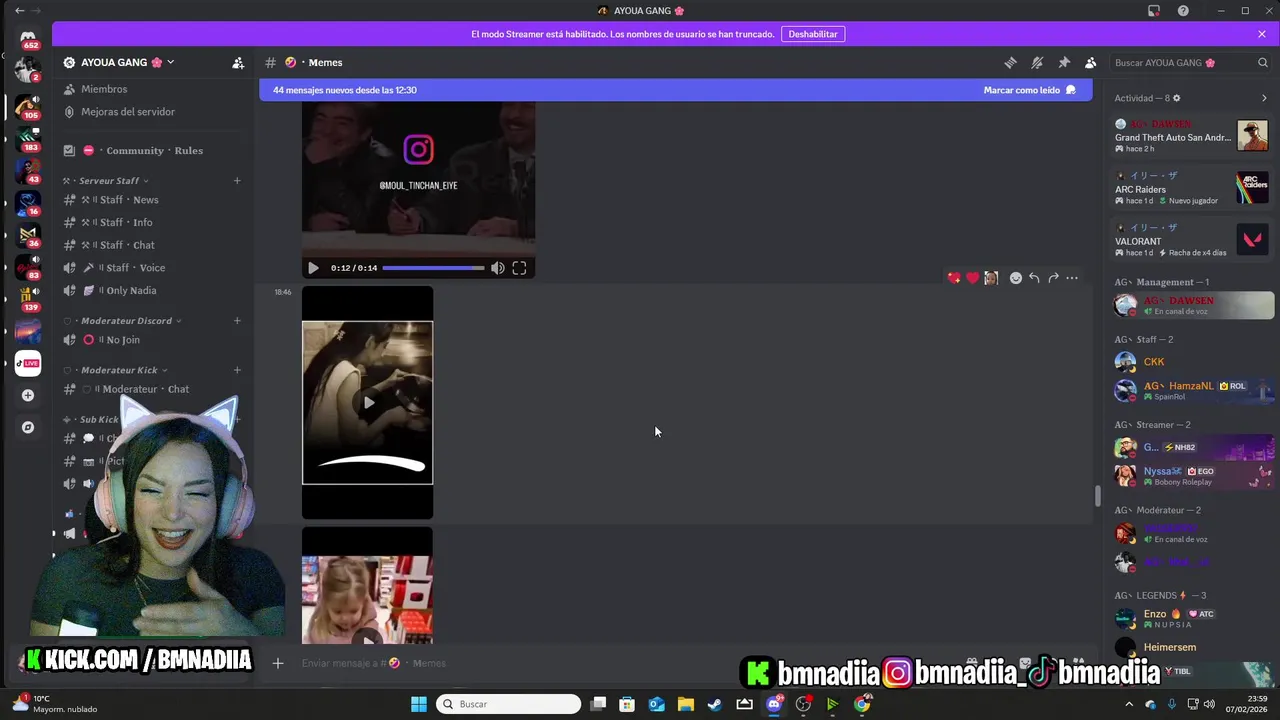React with the red heart emoji

(972, 278)
